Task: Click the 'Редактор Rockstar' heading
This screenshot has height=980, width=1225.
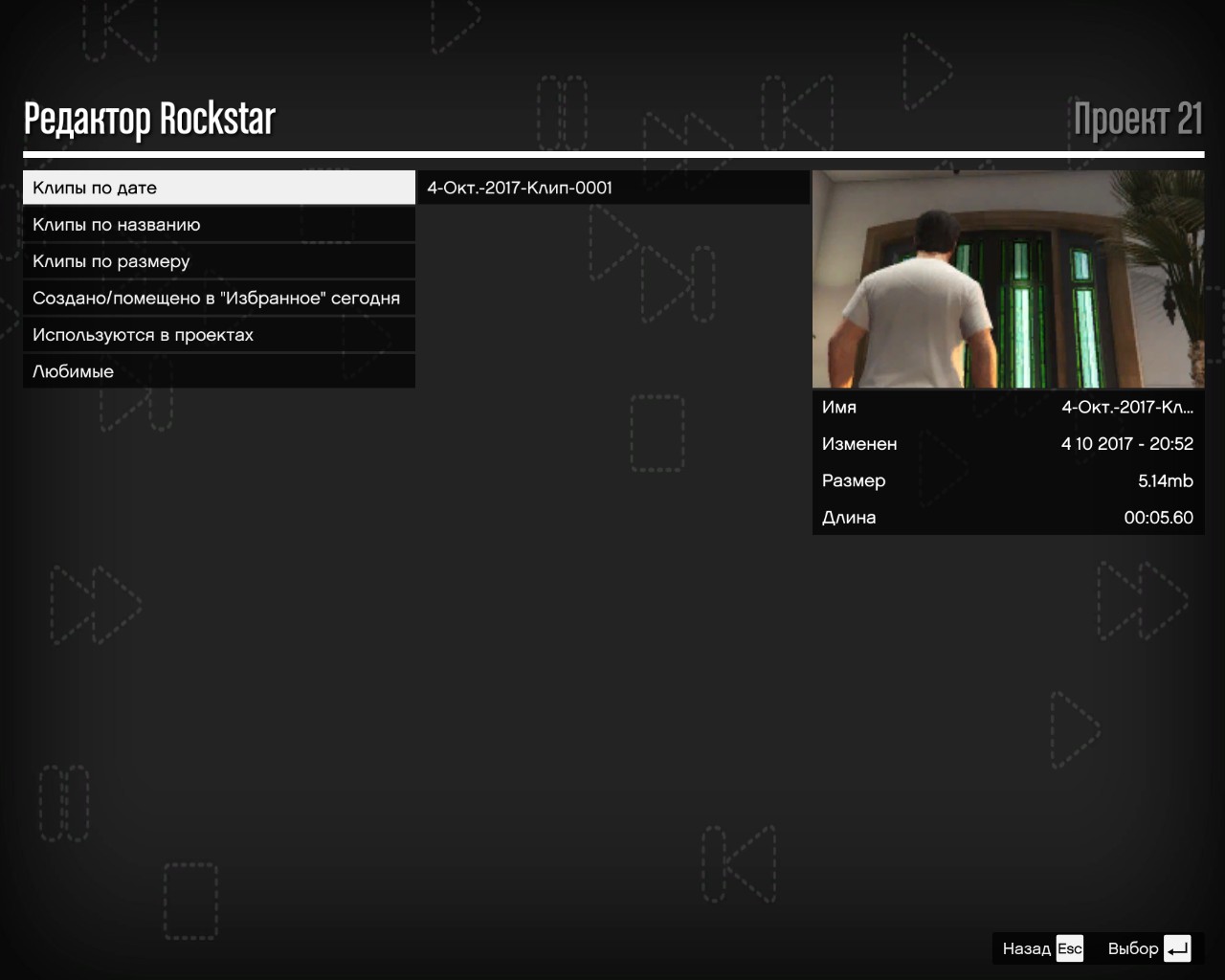Action: click(x=149, y=120)
